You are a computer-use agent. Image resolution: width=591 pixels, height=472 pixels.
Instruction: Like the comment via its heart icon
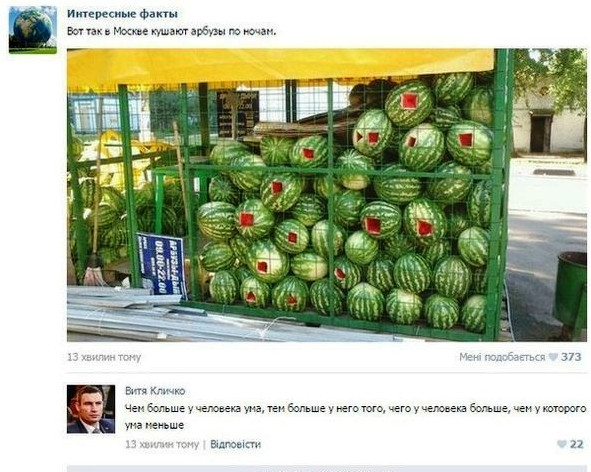562,444
